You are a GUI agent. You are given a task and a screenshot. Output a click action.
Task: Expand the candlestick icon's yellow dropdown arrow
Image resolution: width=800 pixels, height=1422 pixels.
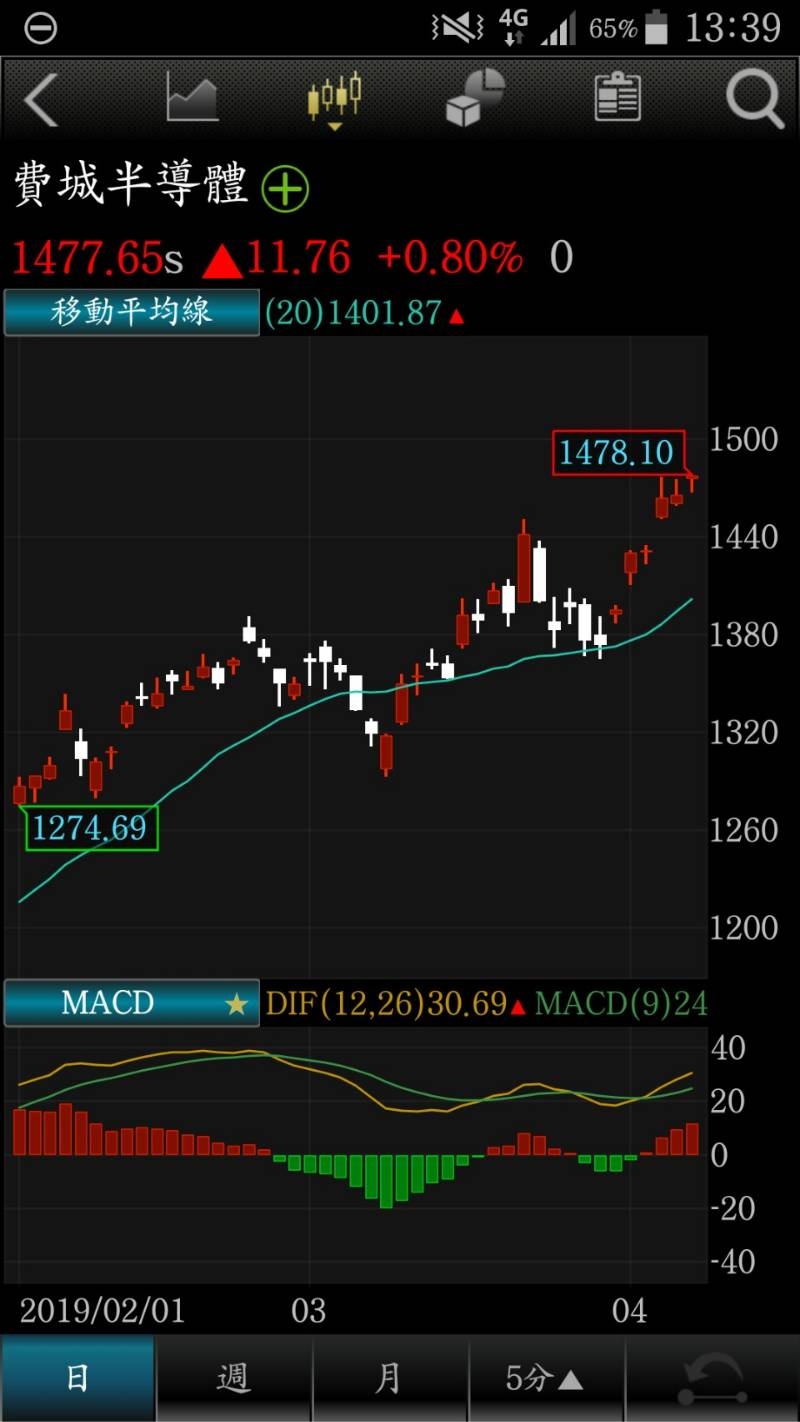333,125
